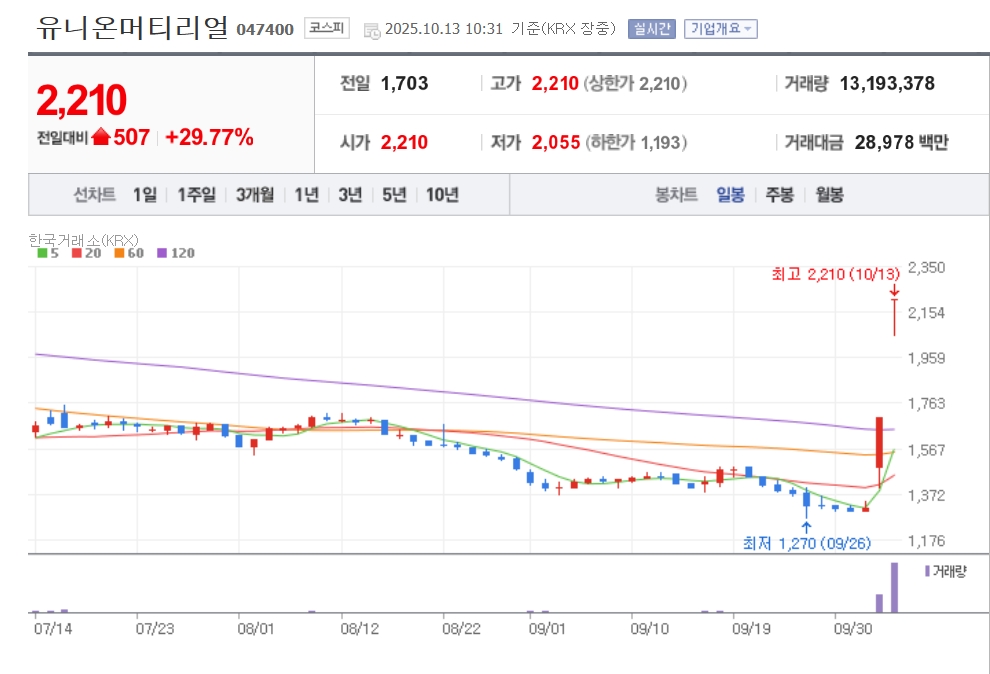Click the trading value 28,978 백만
This screenshot has height=674, width=990.
(902, 143)
